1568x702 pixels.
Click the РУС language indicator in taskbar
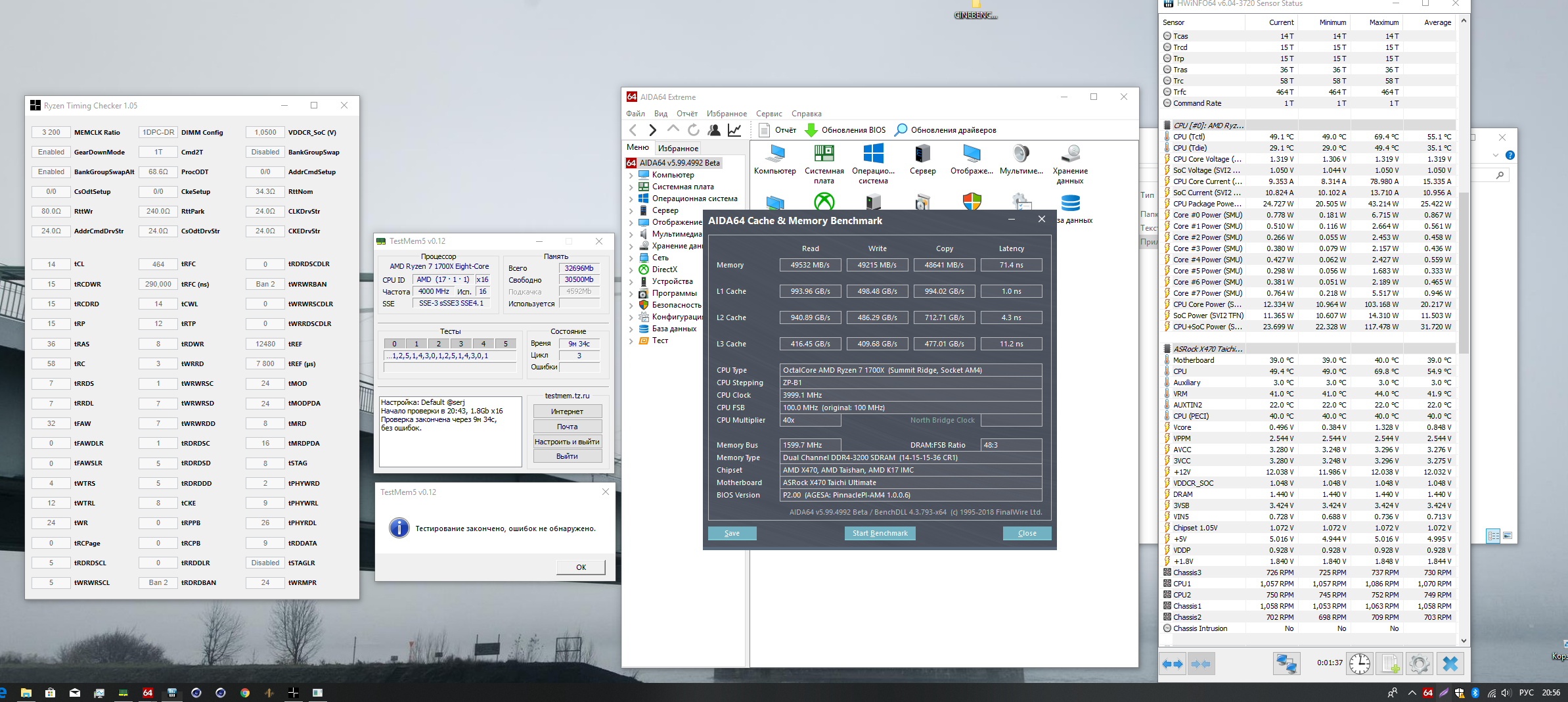pyautogui.click(x=1527, y=693)
